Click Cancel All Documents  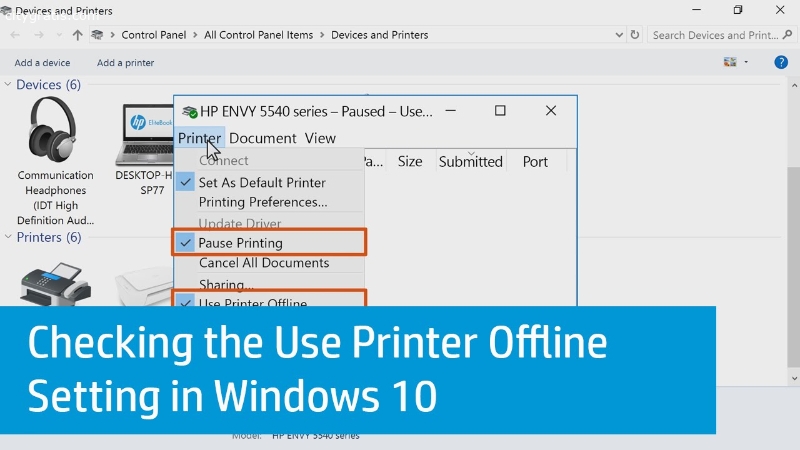269,263
